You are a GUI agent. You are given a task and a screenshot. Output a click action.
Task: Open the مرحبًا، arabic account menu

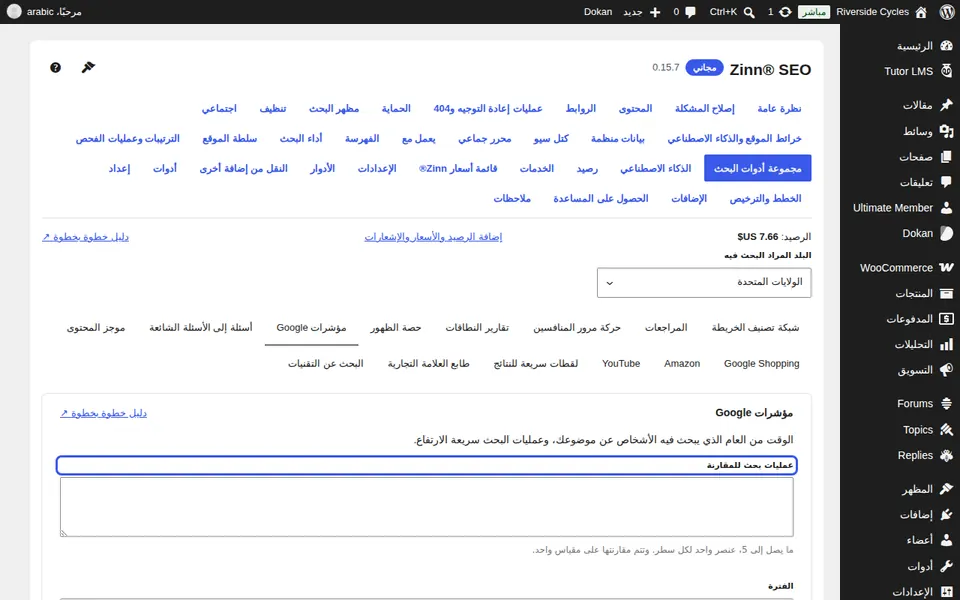pyautogui.click(x=45, y=12)
